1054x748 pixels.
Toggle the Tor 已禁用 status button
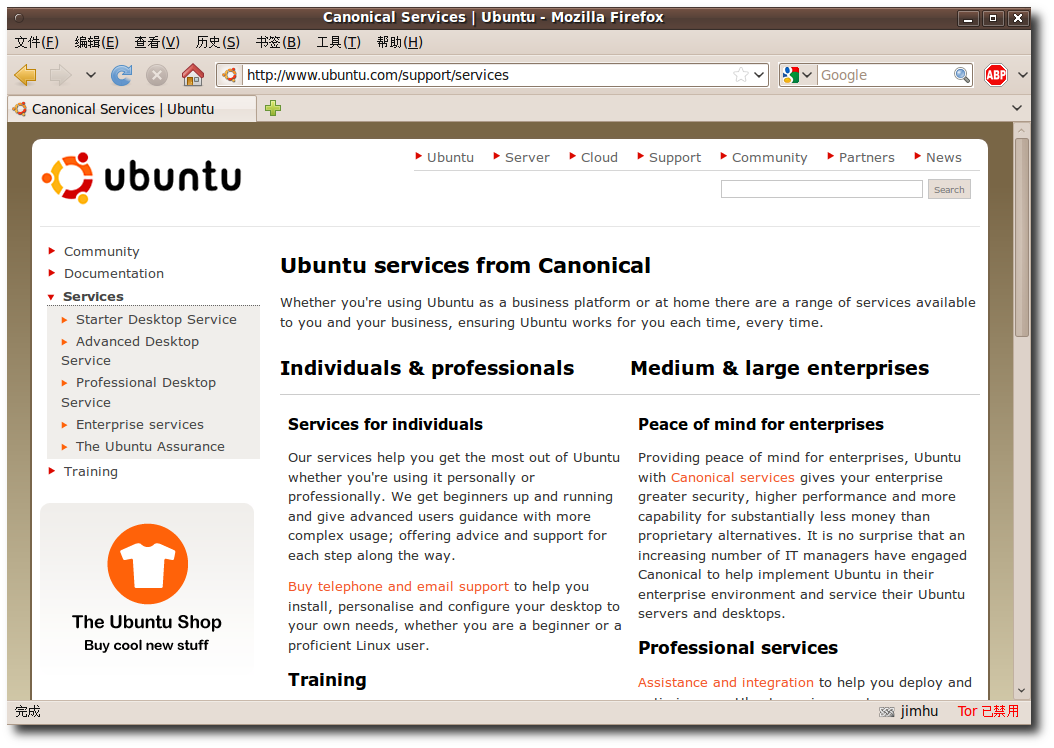click(x=988, y=711)
